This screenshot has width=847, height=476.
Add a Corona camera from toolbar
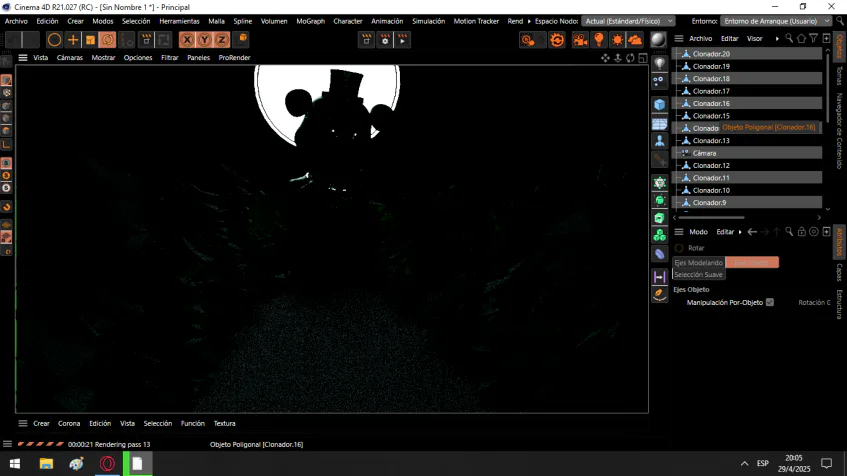(580, 39)
